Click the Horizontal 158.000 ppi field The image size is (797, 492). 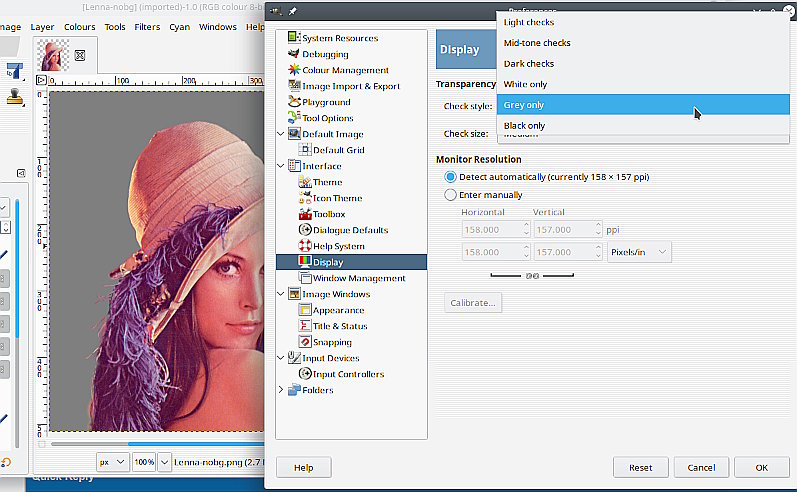click(496, 230)
